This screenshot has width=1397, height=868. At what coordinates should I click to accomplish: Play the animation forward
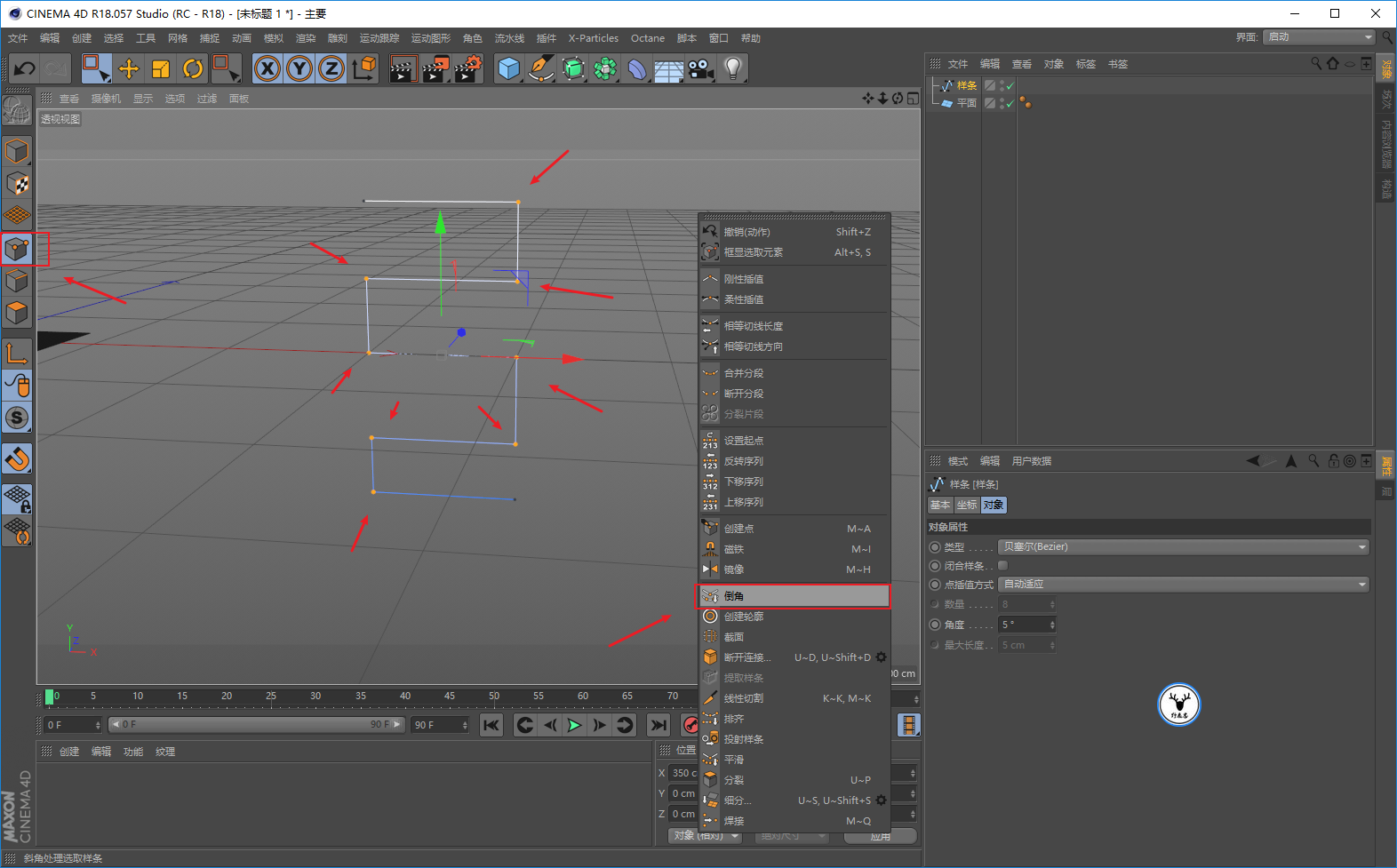coord(575,725)
